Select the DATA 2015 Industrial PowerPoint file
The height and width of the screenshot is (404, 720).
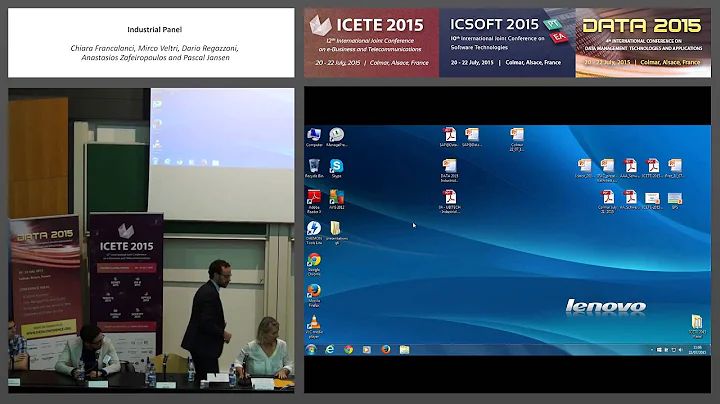[x=449, y=171]
